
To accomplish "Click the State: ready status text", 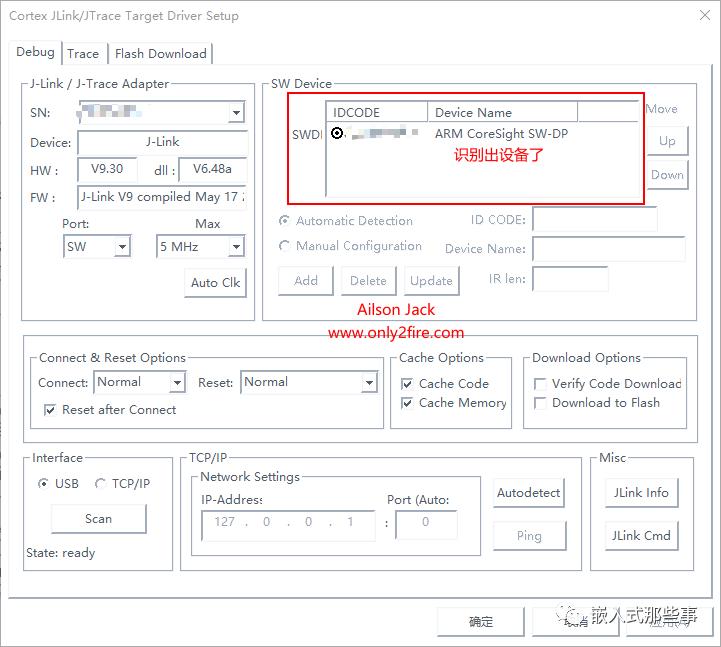I will [61, 553].
